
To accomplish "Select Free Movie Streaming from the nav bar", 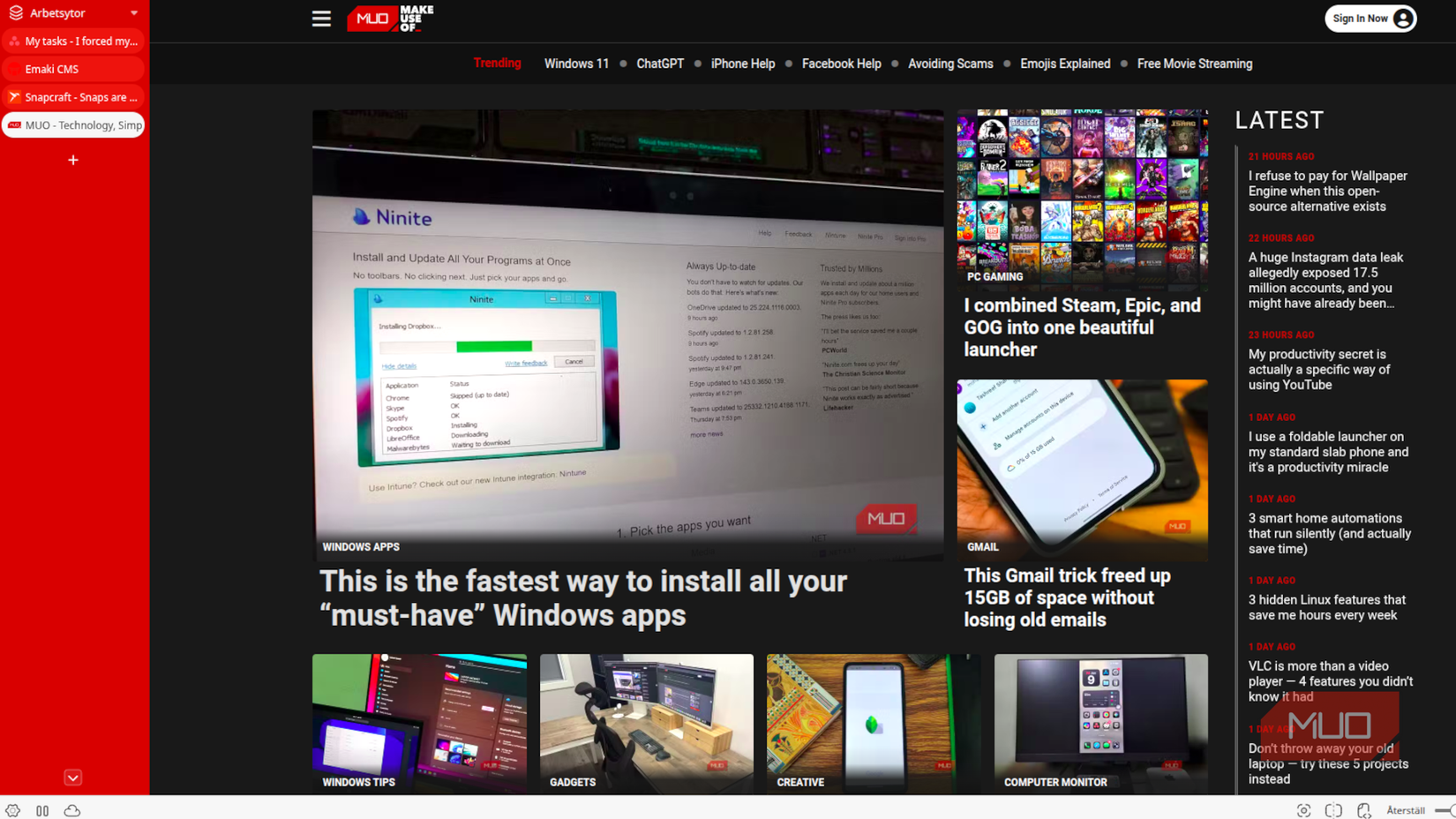I will tap(1194, 64).
